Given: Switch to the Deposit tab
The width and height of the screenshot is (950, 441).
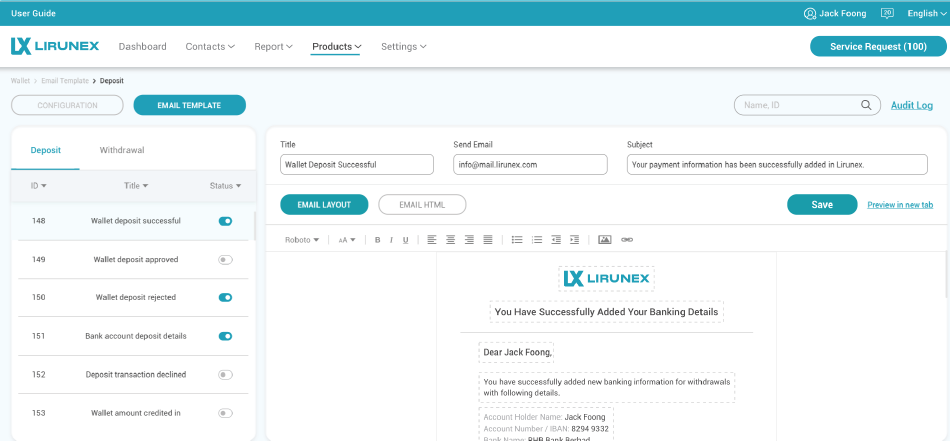Looking at the screenshot, I should click(x=45, y=150).
